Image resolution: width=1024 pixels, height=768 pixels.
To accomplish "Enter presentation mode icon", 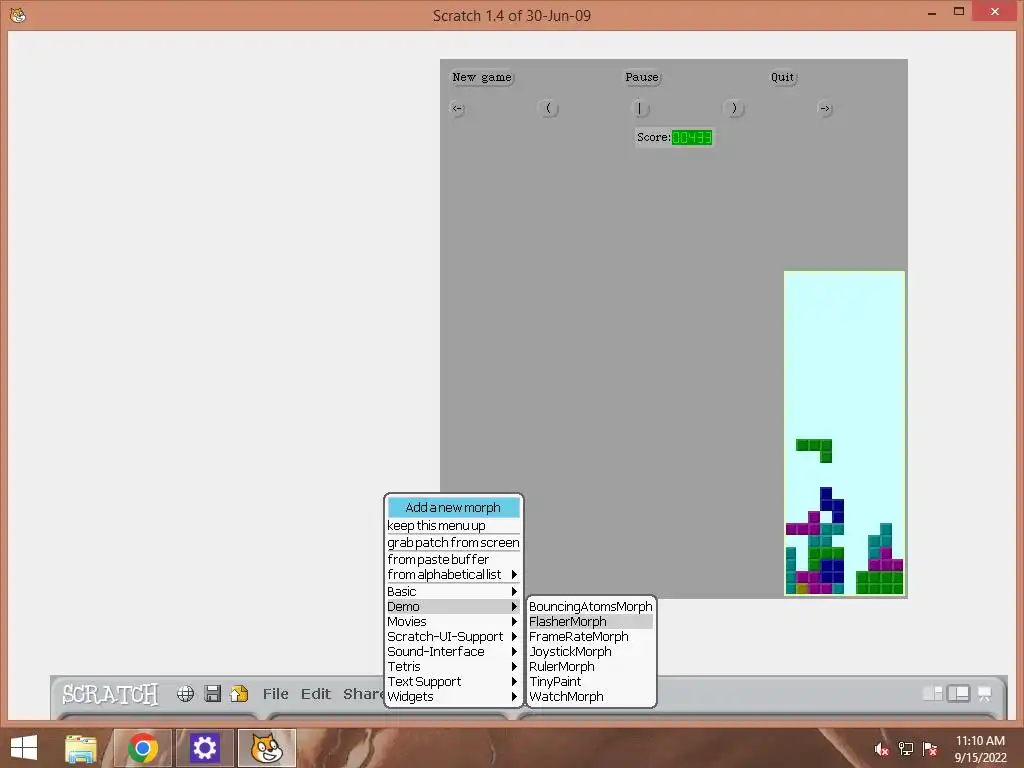I will pos(984,694).
